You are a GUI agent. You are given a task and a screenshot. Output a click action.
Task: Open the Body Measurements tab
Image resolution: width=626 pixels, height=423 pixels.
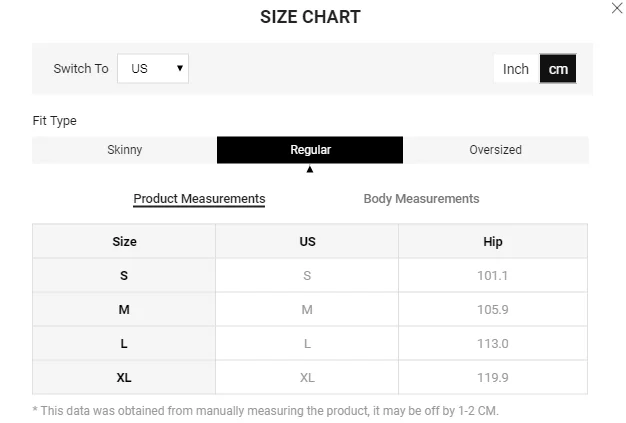pyautogui.click(x=421, y=199)
